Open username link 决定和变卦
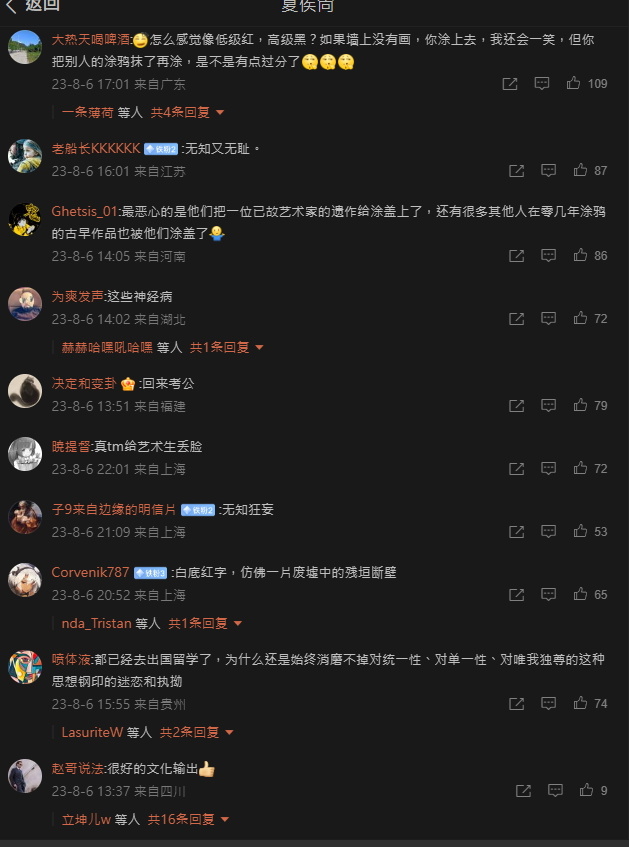This screenshot has height=847, width=629. pyautogui.click(x=84, y=384)
